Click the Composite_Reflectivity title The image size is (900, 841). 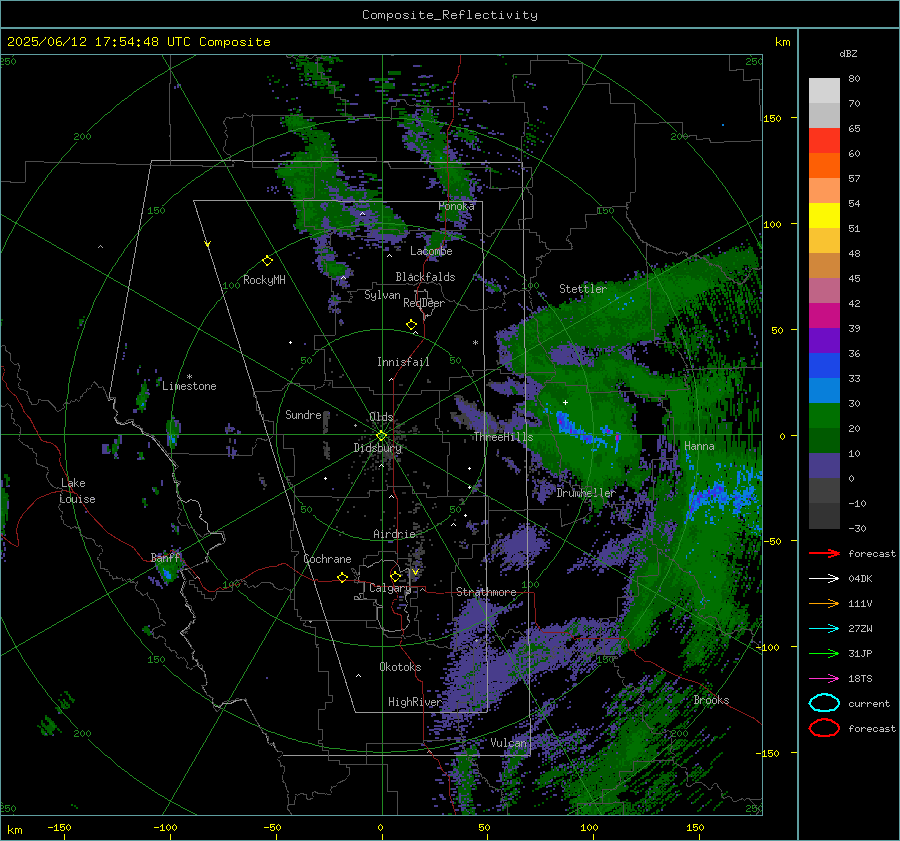[450, 15]
